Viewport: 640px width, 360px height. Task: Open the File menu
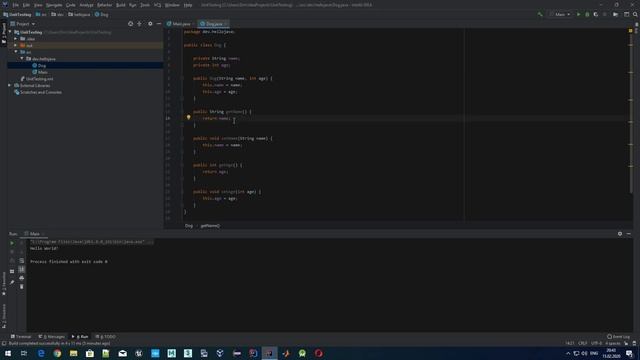pos(16,5)
